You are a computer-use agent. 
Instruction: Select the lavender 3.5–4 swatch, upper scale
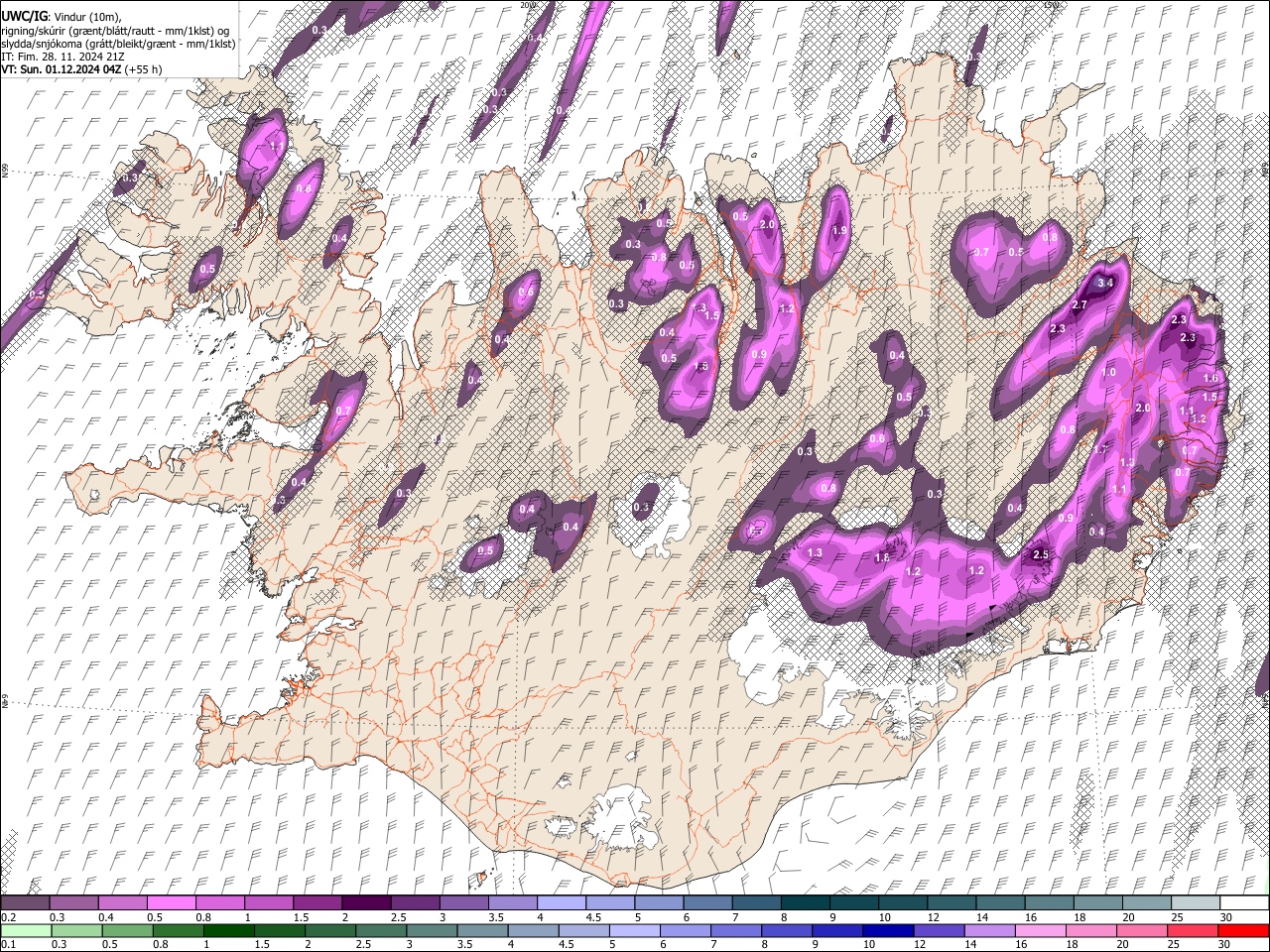[512, 903]
